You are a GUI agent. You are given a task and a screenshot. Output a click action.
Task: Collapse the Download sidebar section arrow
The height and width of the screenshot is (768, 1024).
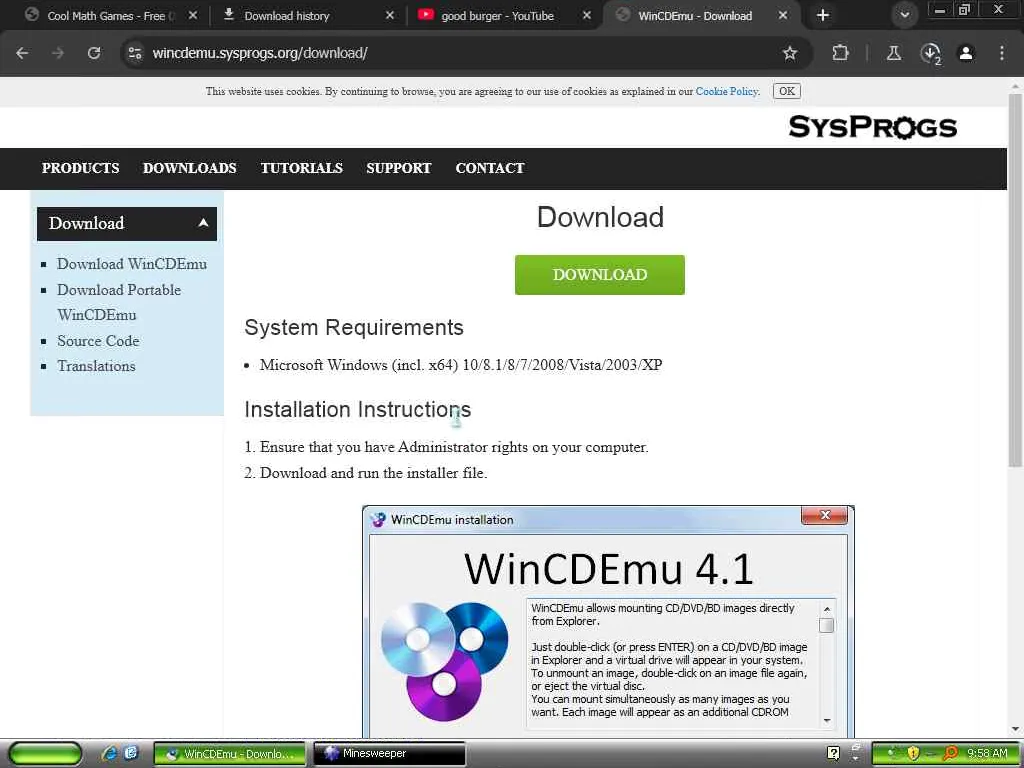tap(203, 223)
